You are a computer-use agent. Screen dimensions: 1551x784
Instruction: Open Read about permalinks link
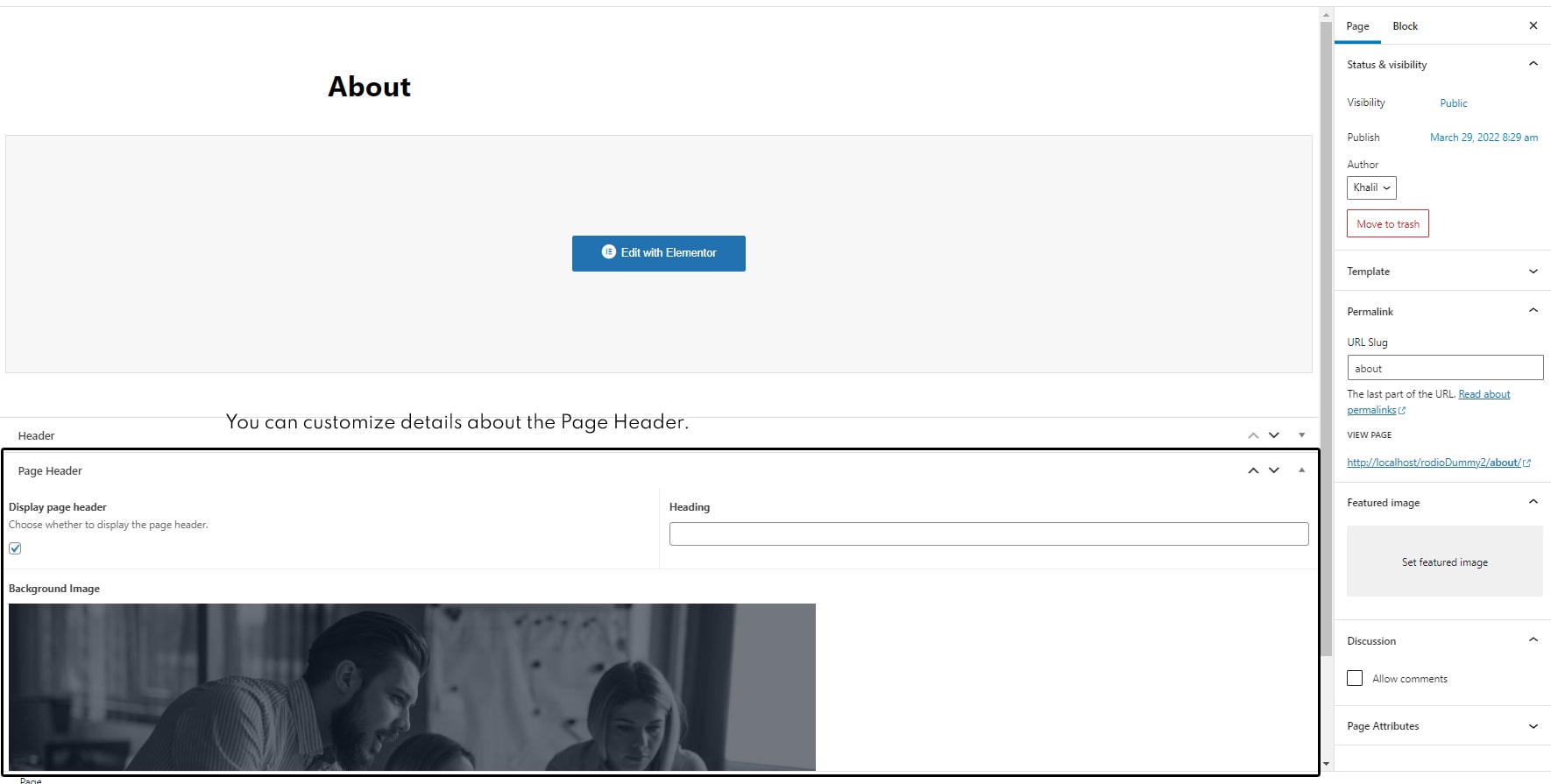1428,402
